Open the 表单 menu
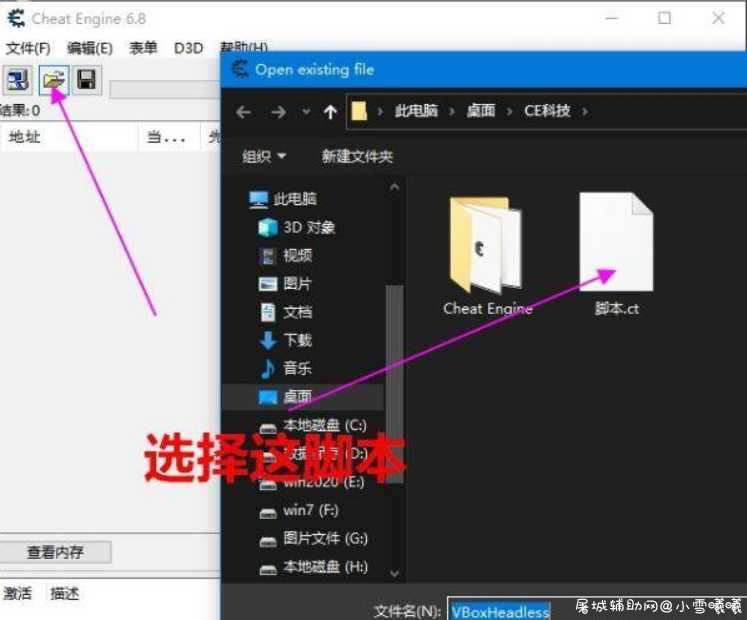747x620 pixels. click(142, 48)
